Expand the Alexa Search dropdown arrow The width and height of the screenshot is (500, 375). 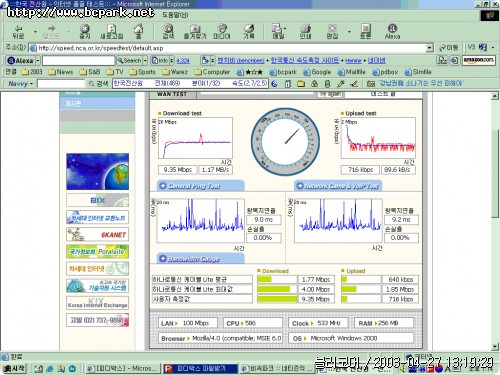coord(145,61)
